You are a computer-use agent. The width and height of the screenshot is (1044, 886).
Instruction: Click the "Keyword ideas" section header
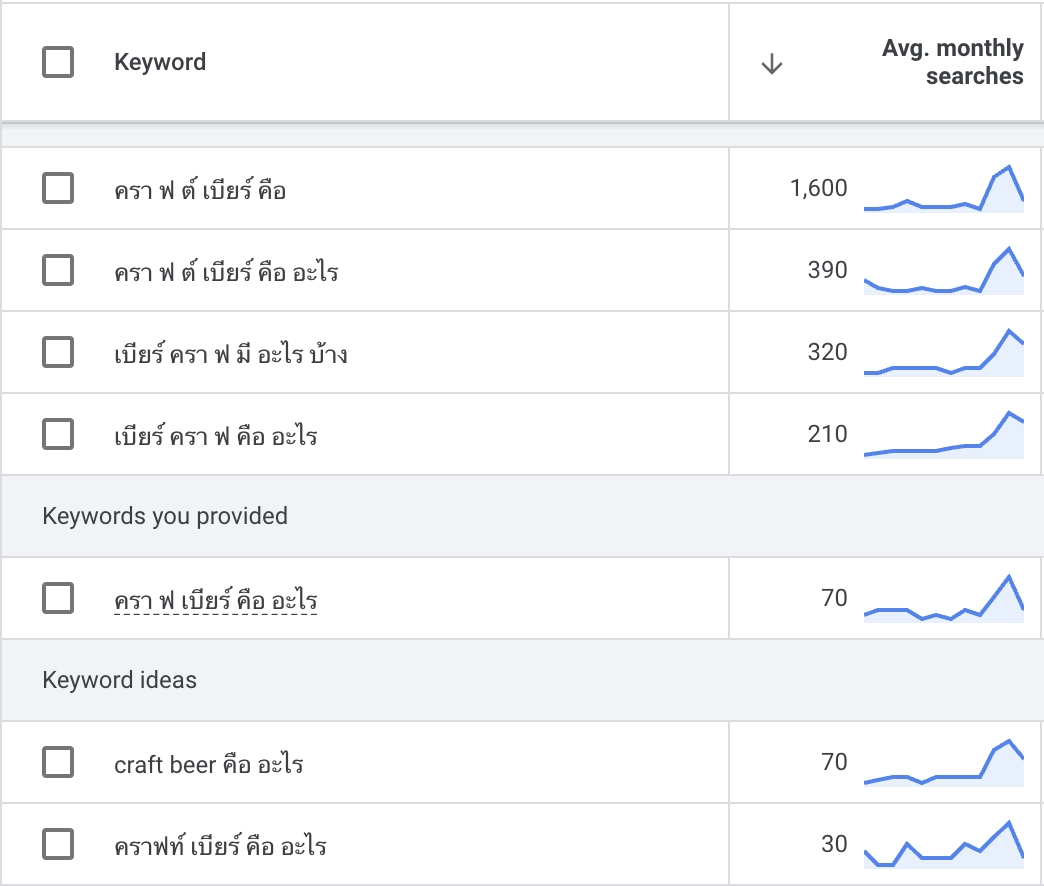[x=119, y=680]
